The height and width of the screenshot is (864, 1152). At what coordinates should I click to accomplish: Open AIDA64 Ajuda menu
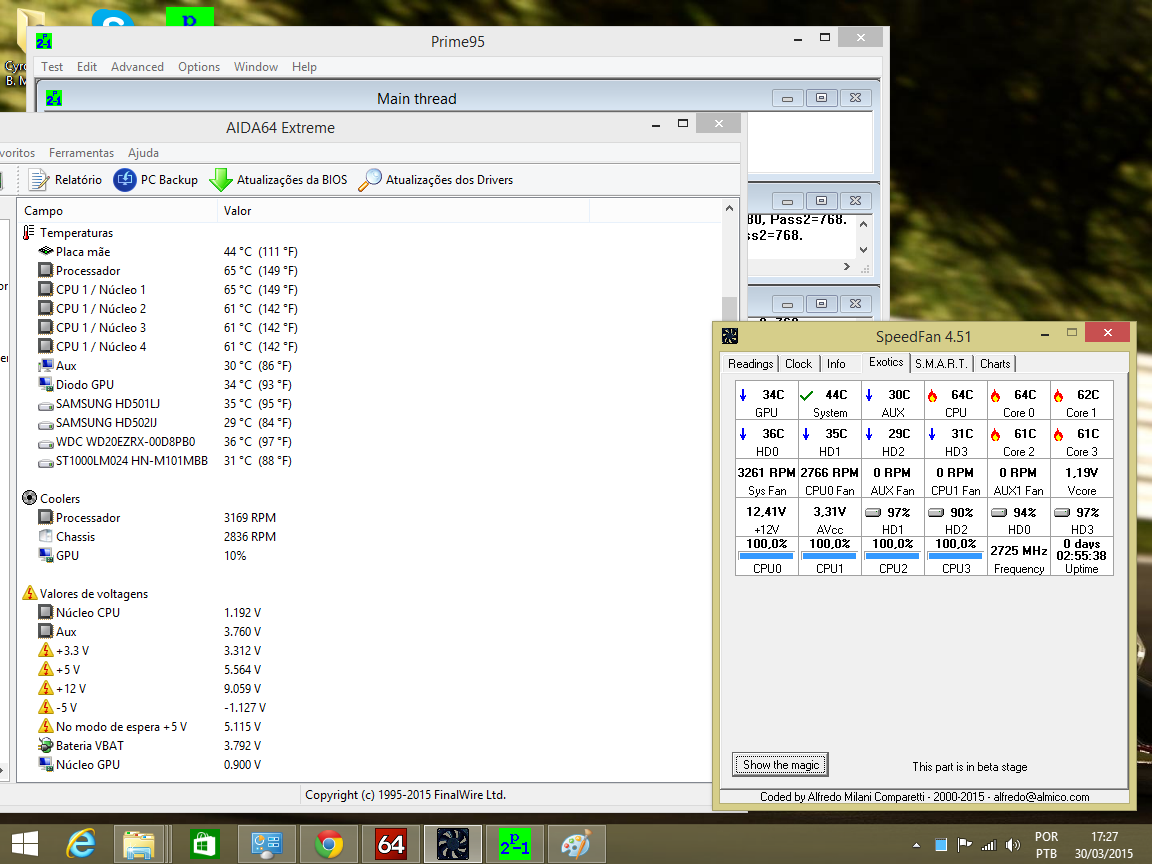coord(143,153)
